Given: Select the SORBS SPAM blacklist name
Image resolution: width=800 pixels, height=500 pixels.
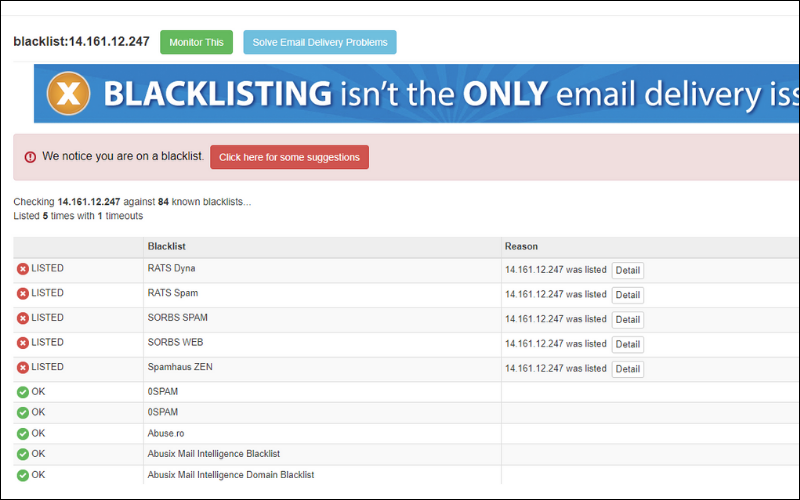Looking at the screenshot, I should pos(178,317).
